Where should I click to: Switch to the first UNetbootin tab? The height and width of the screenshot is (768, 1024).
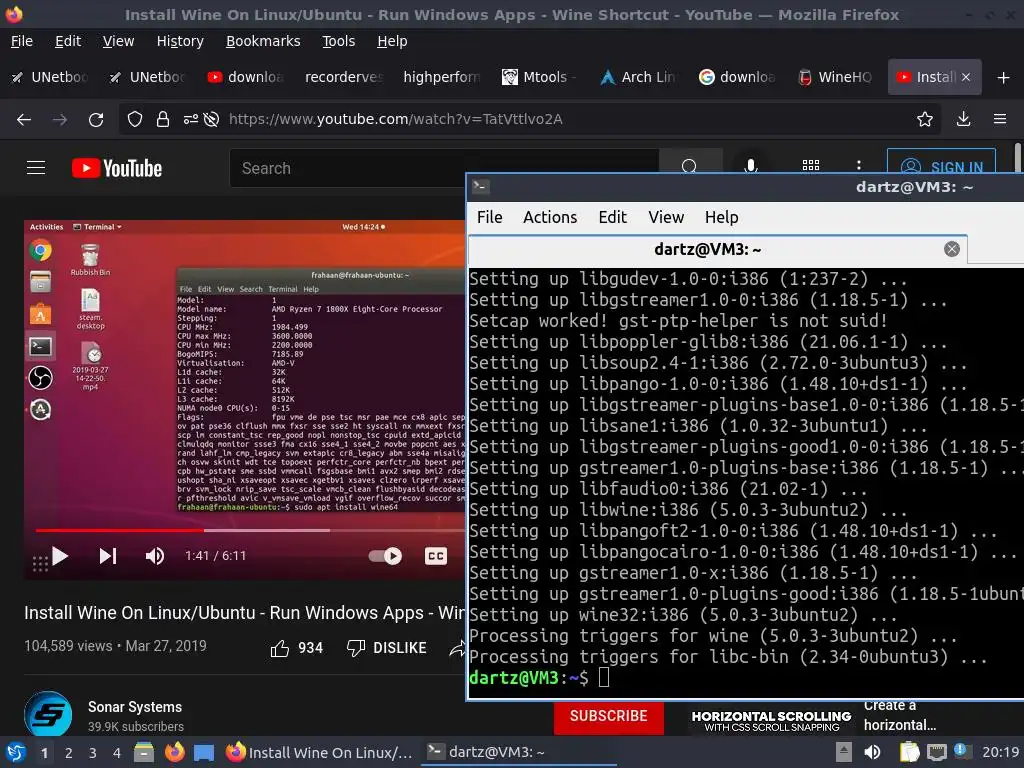(50, 77)
